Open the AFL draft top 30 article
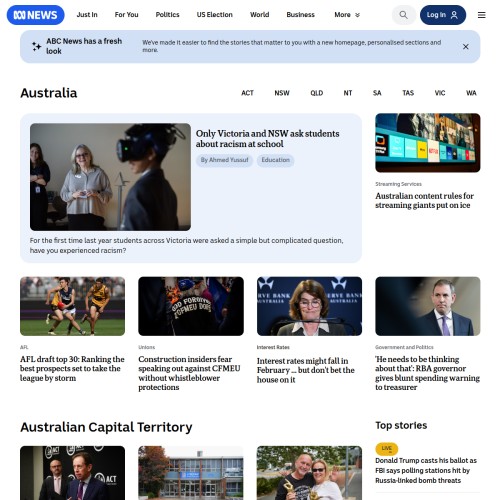 [72, 368]
